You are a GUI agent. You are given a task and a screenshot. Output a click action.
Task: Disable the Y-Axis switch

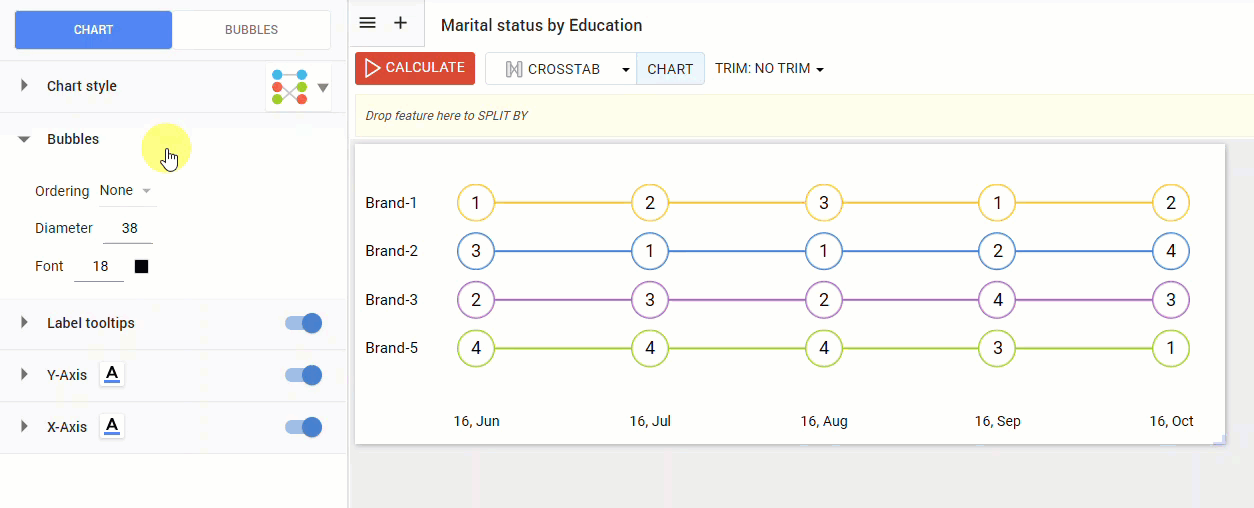304,375
